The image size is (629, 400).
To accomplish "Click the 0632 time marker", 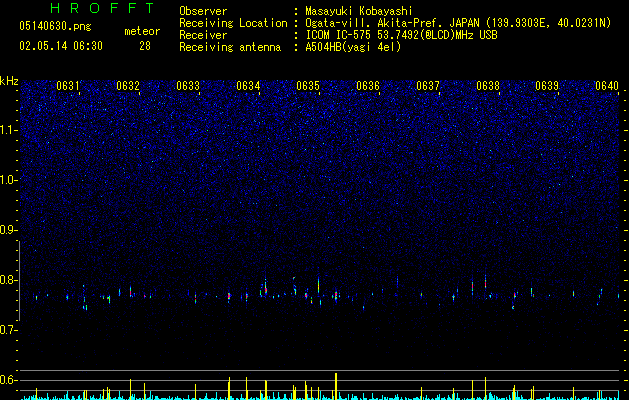I will [128, 86].
